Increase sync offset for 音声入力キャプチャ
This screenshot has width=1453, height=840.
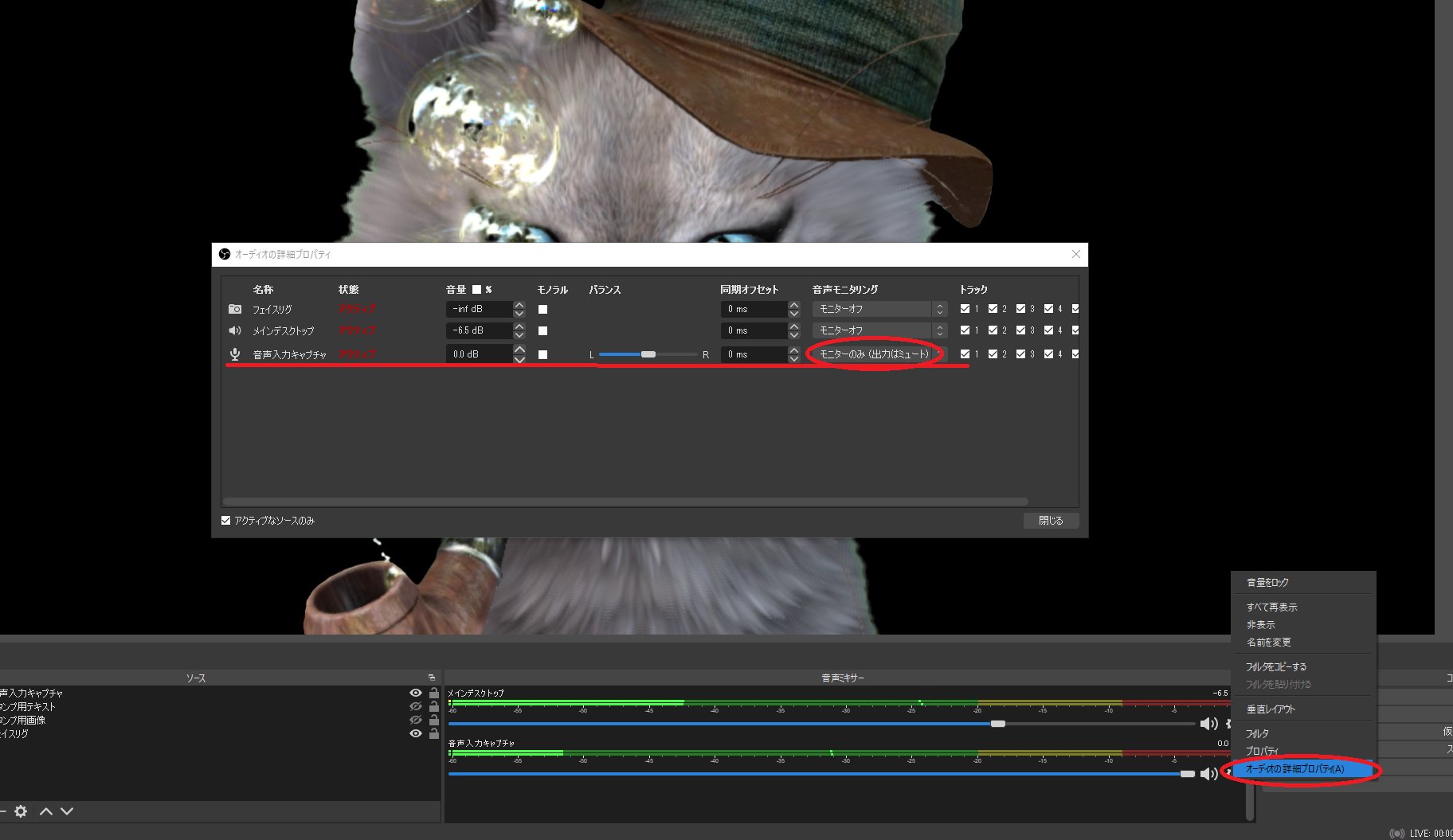coord(793,350)
